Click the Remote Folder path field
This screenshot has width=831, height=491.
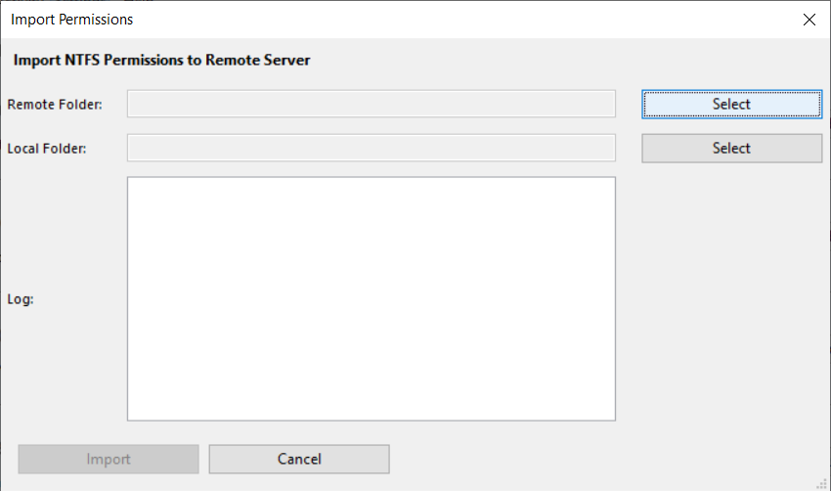tap(371, 104)
